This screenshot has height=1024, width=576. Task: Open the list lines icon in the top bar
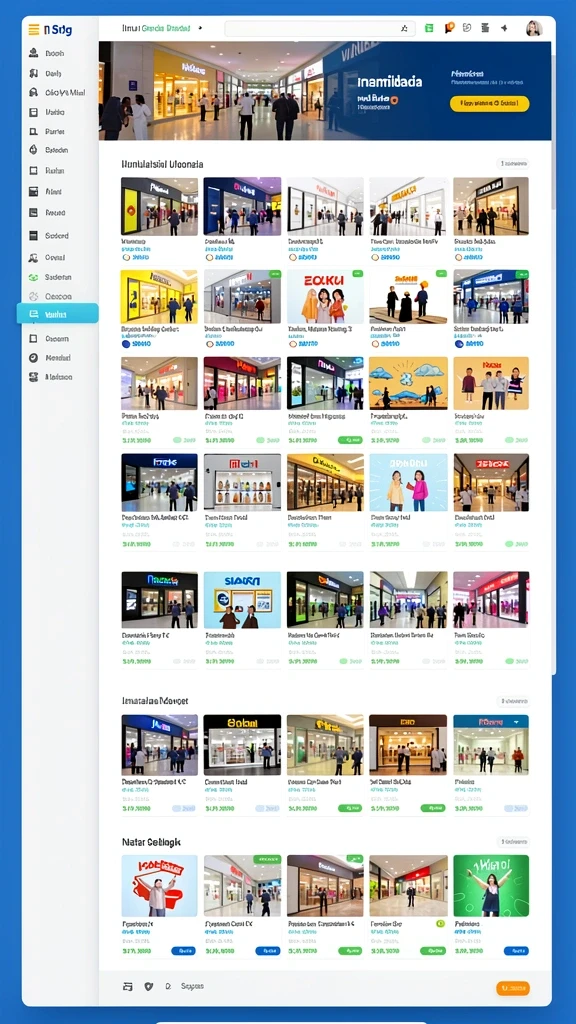485,28
